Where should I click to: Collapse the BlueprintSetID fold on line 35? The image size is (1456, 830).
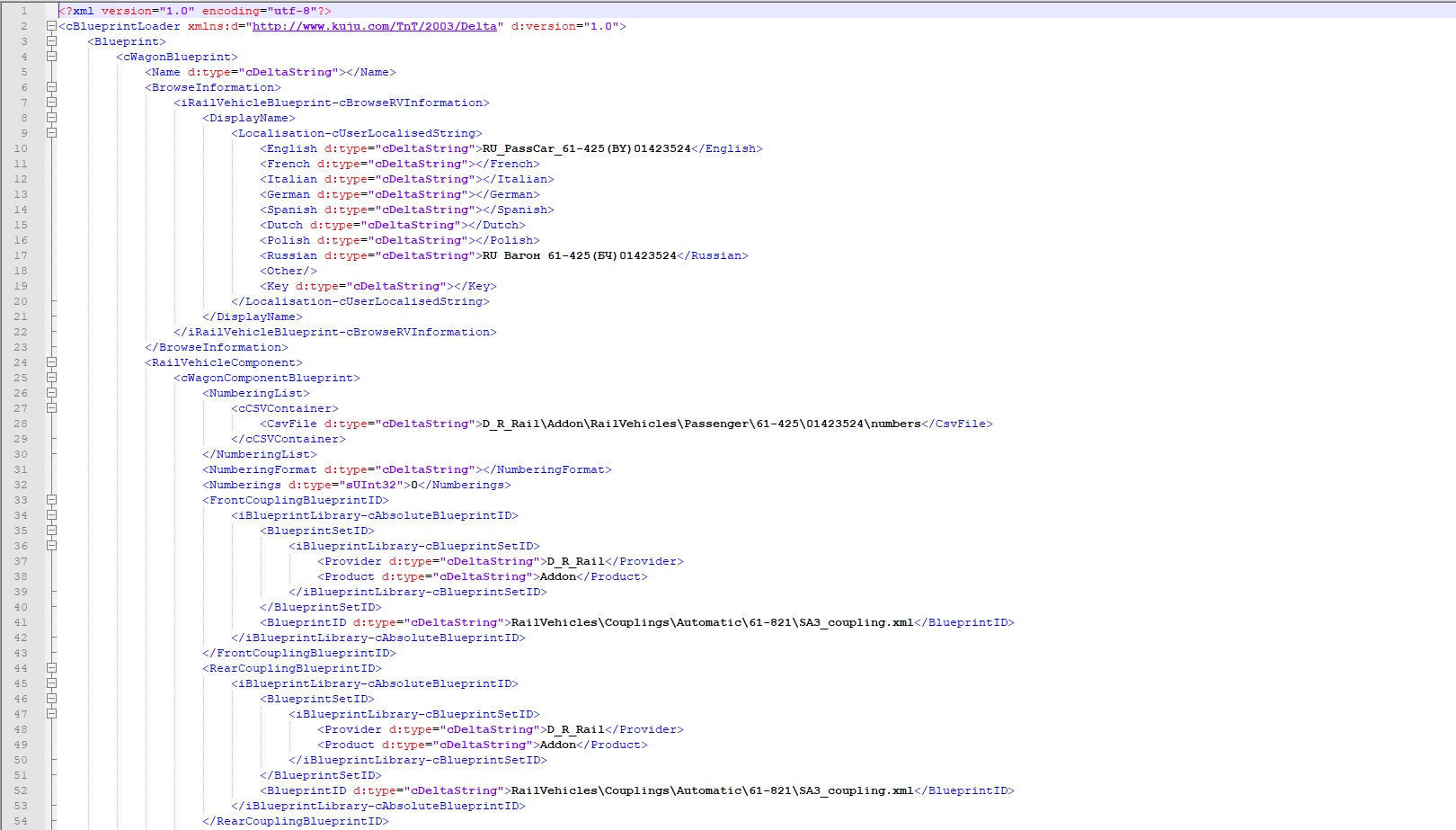52,531
